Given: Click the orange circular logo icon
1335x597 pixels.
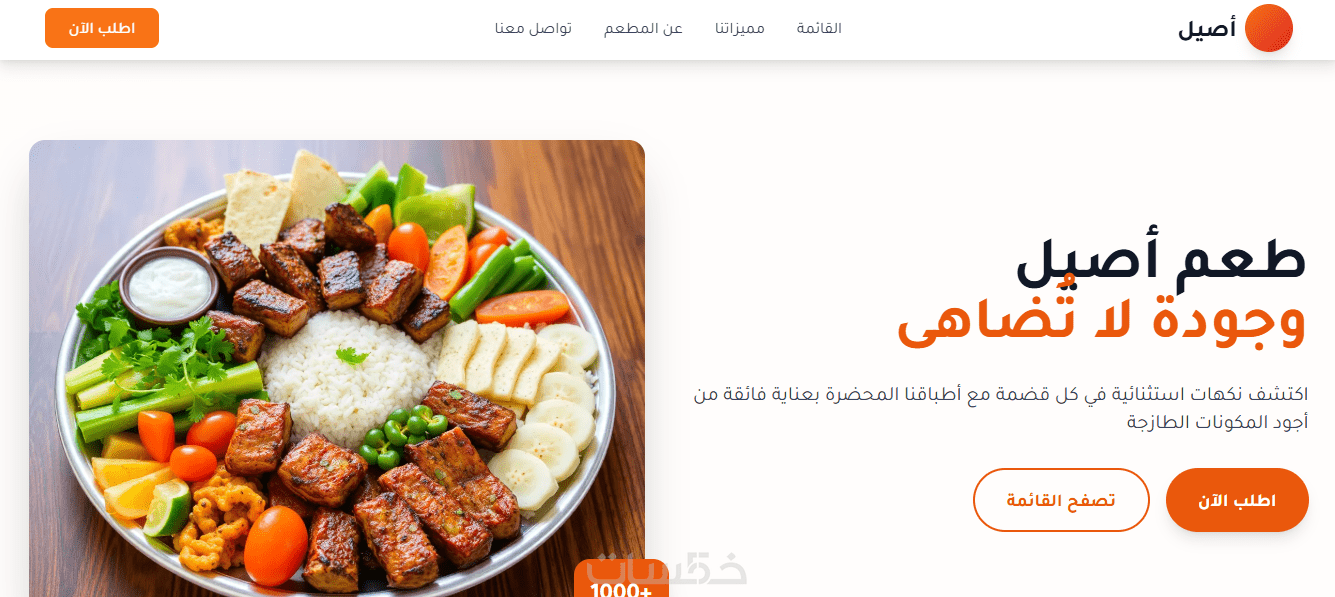Looking at the screenshot, I should pyautogui.click(x=1269, y=28).
